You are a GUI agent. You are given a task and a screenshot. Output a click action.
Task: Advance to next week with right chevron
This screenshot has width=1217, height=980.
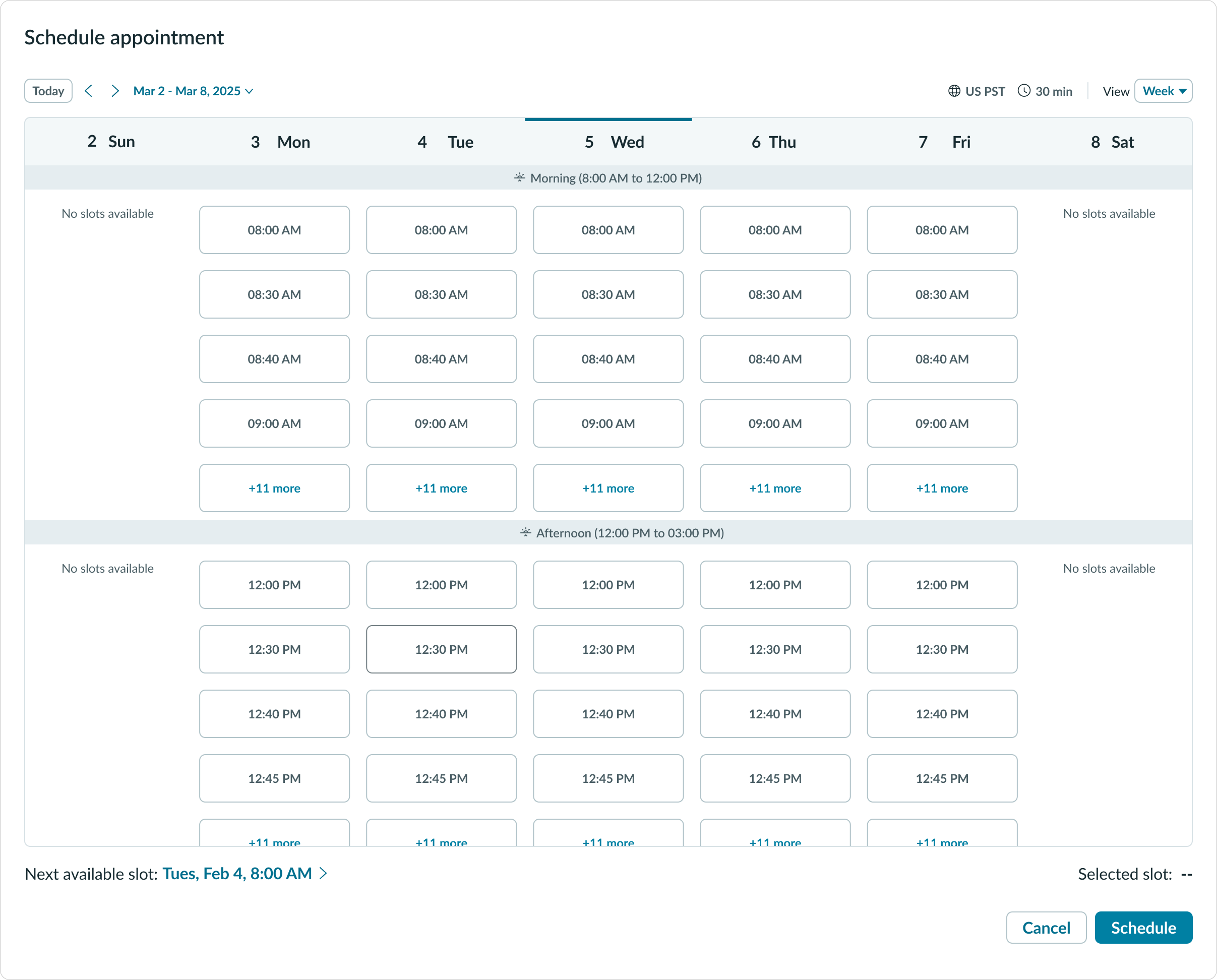pos(115,91)
